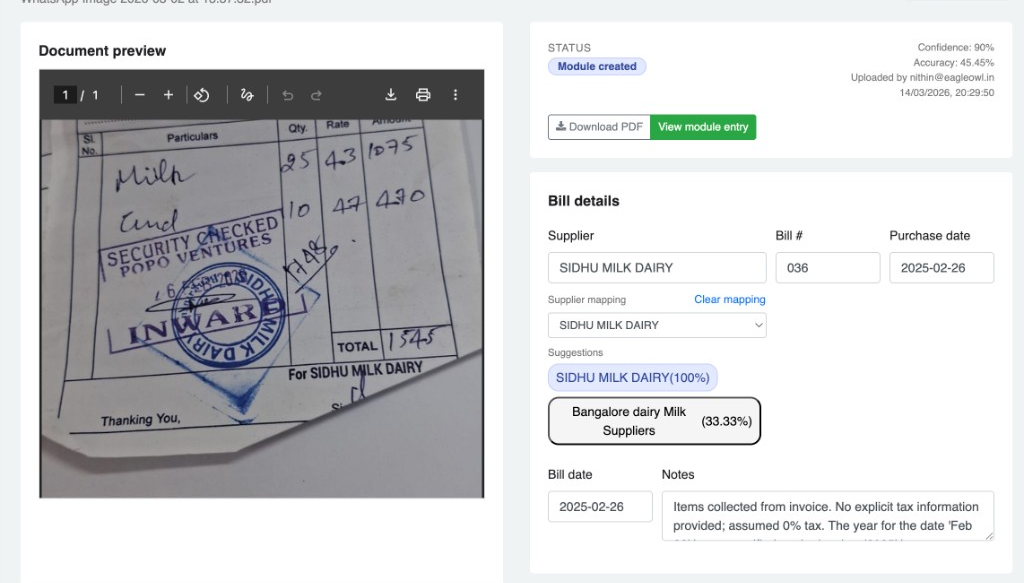
Task: Click the page number input in PDF toolbar
Action: point(64,94)
